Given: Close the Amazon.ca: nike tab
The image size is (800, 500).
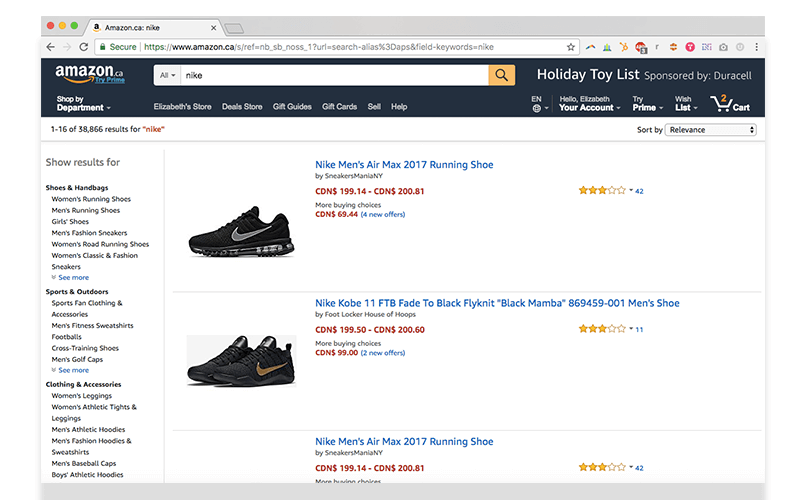Looking at the screenshot, I should pyautogui.click(x=213, y=28).
